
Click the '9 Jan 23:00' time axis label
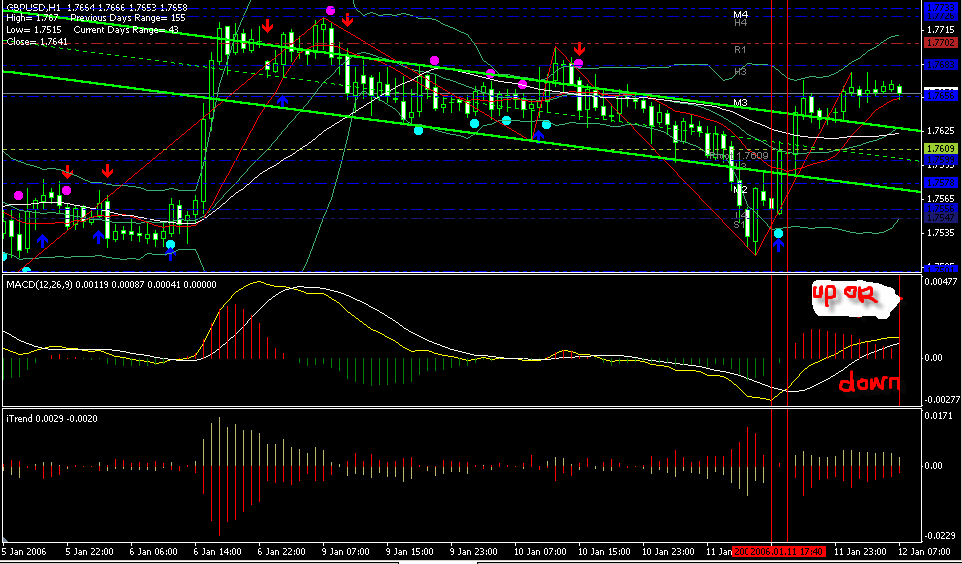[475, 551]
